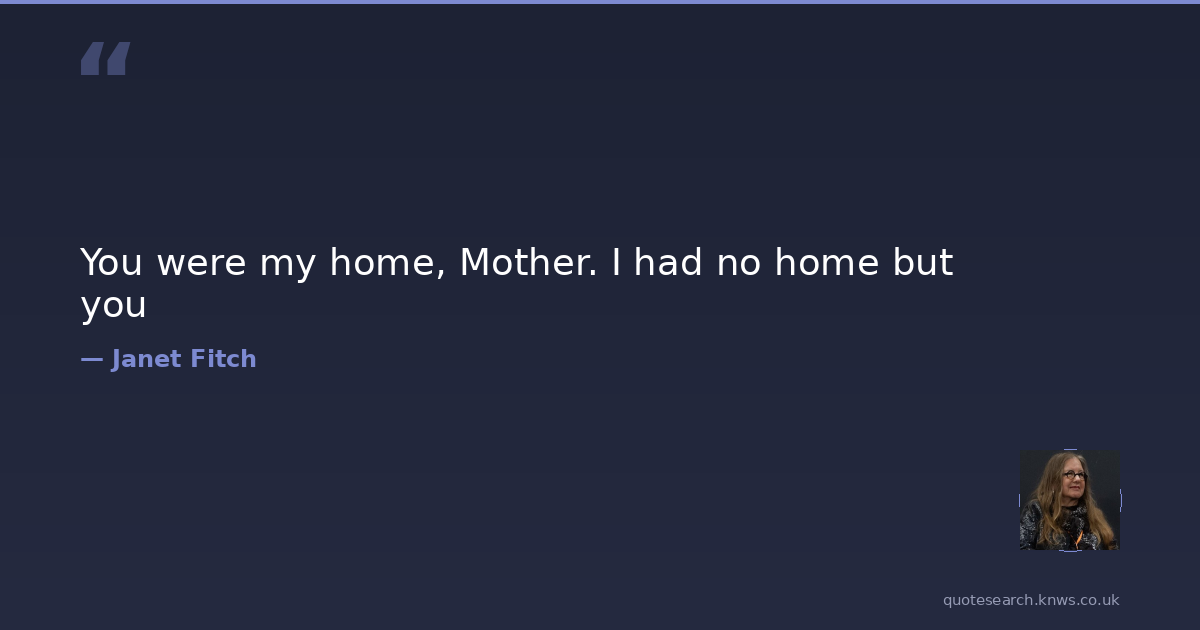Click the word "Mother" in the quote
The image size is (1200, 630).
527,263
